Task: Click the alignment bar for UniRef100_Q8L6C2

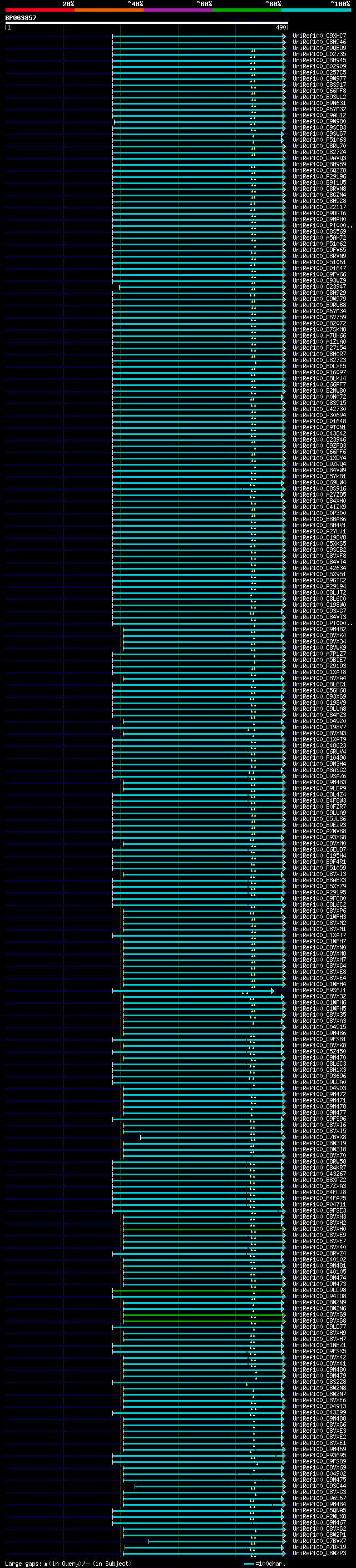Action: pos(199,904)
